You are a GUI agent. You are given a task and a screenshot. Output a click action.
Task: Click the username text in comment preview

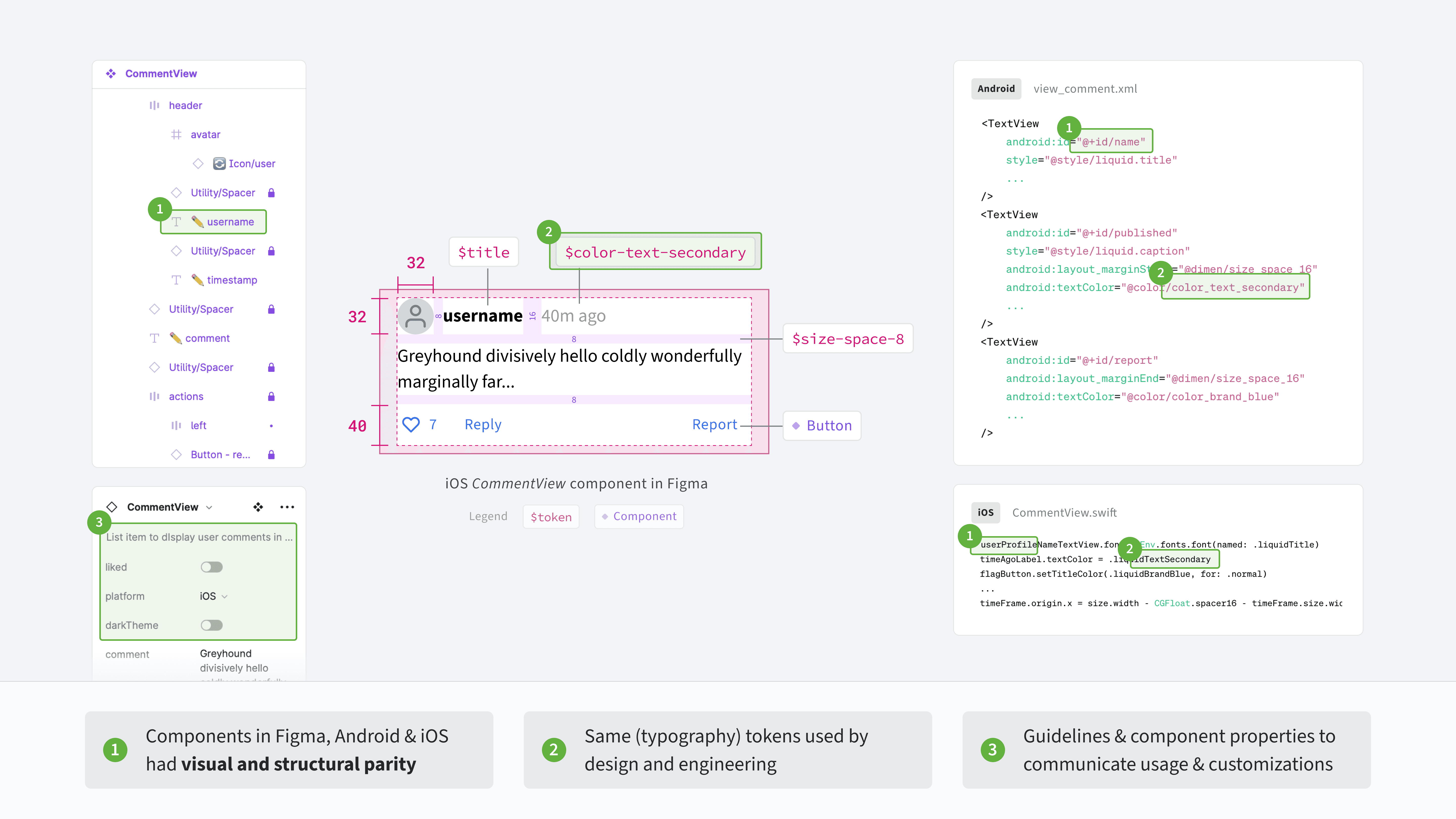483,316
